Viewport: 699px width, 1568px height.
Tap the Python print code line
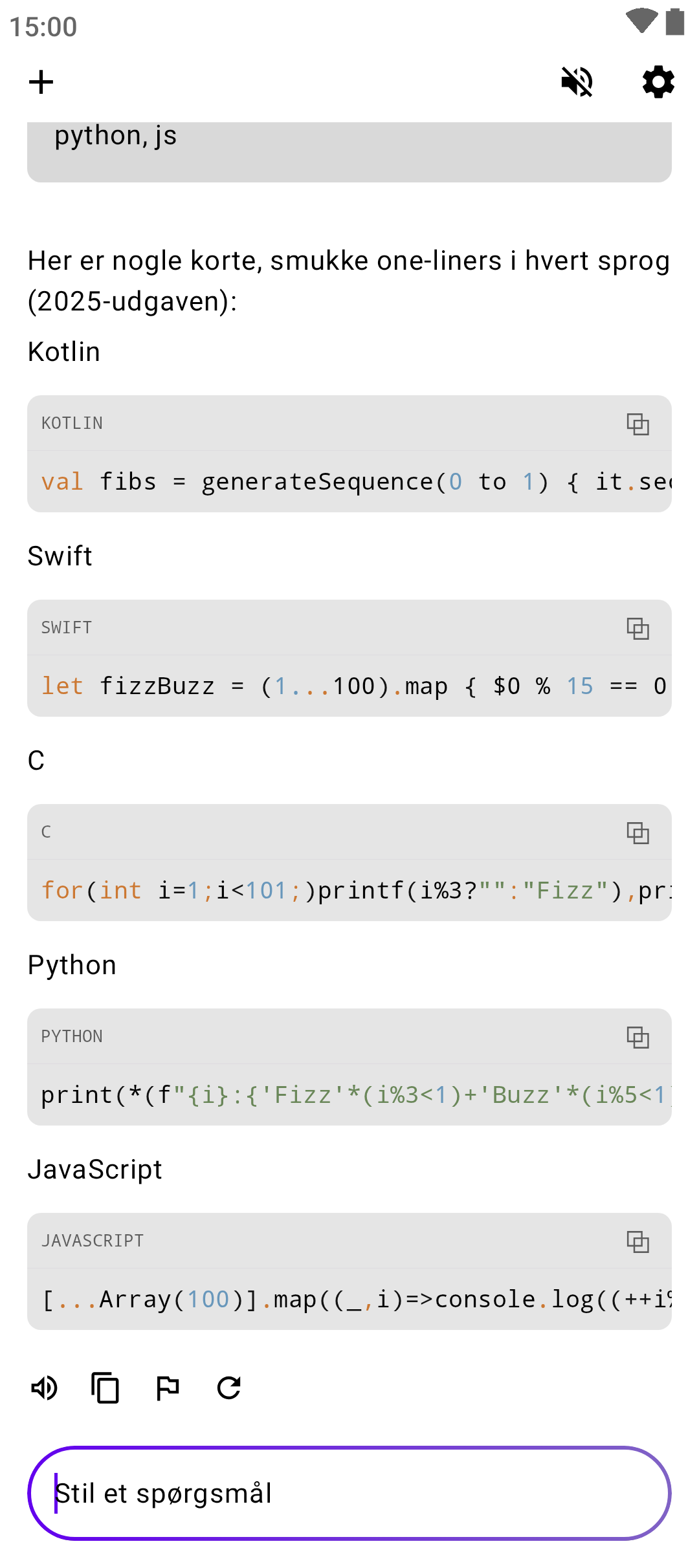(x=349, y=1095)
